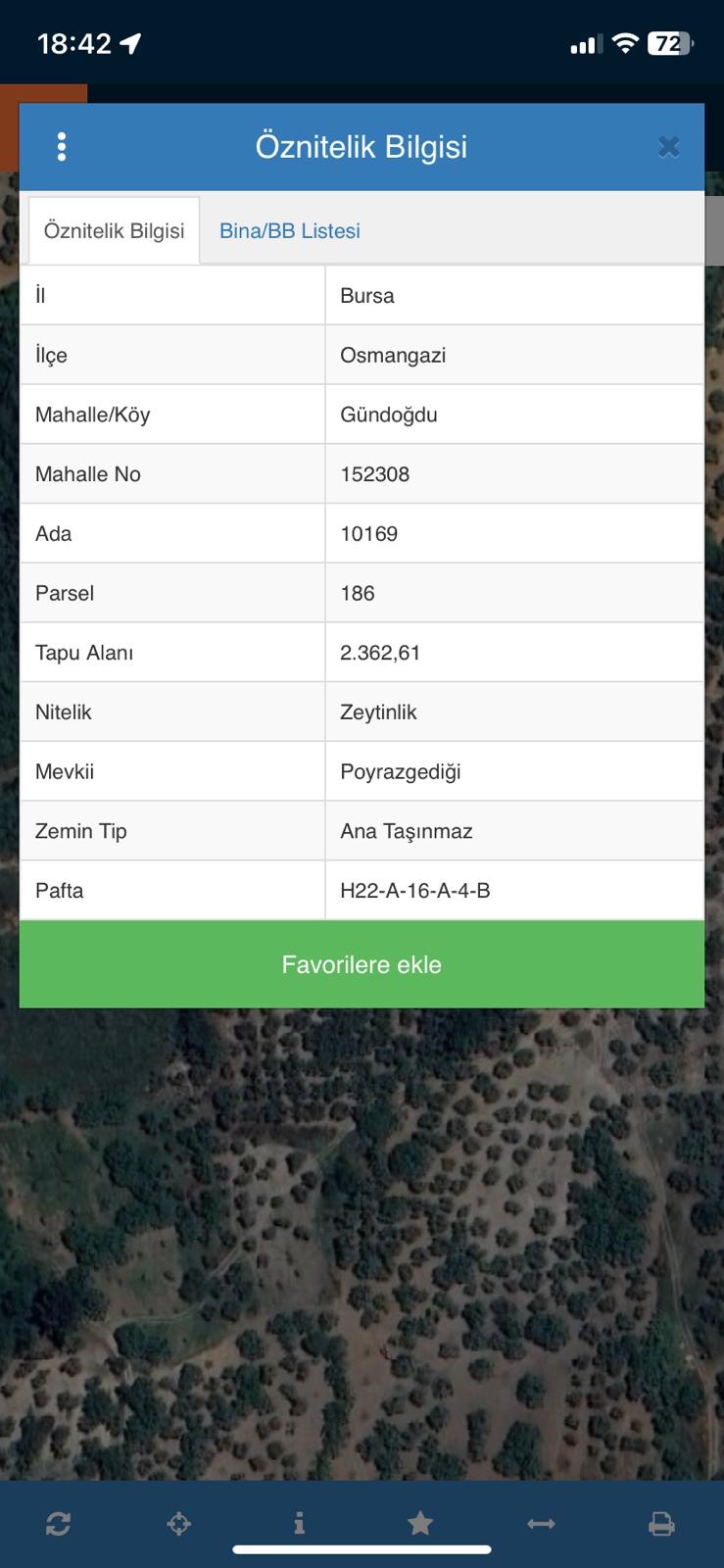Switch to the Bina/BB Listesi tab

(x=290, y=231)
